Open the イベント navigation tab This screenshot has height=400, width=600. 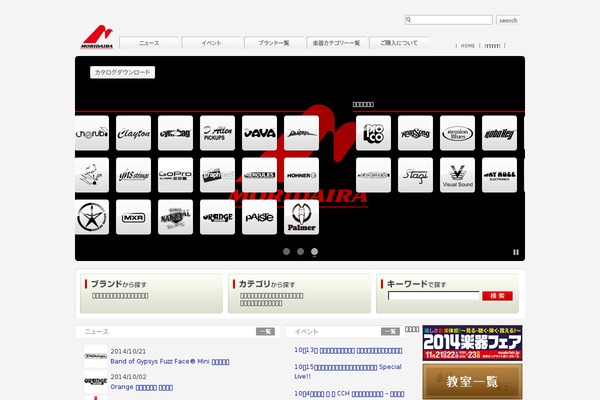(x=212, y=42)
